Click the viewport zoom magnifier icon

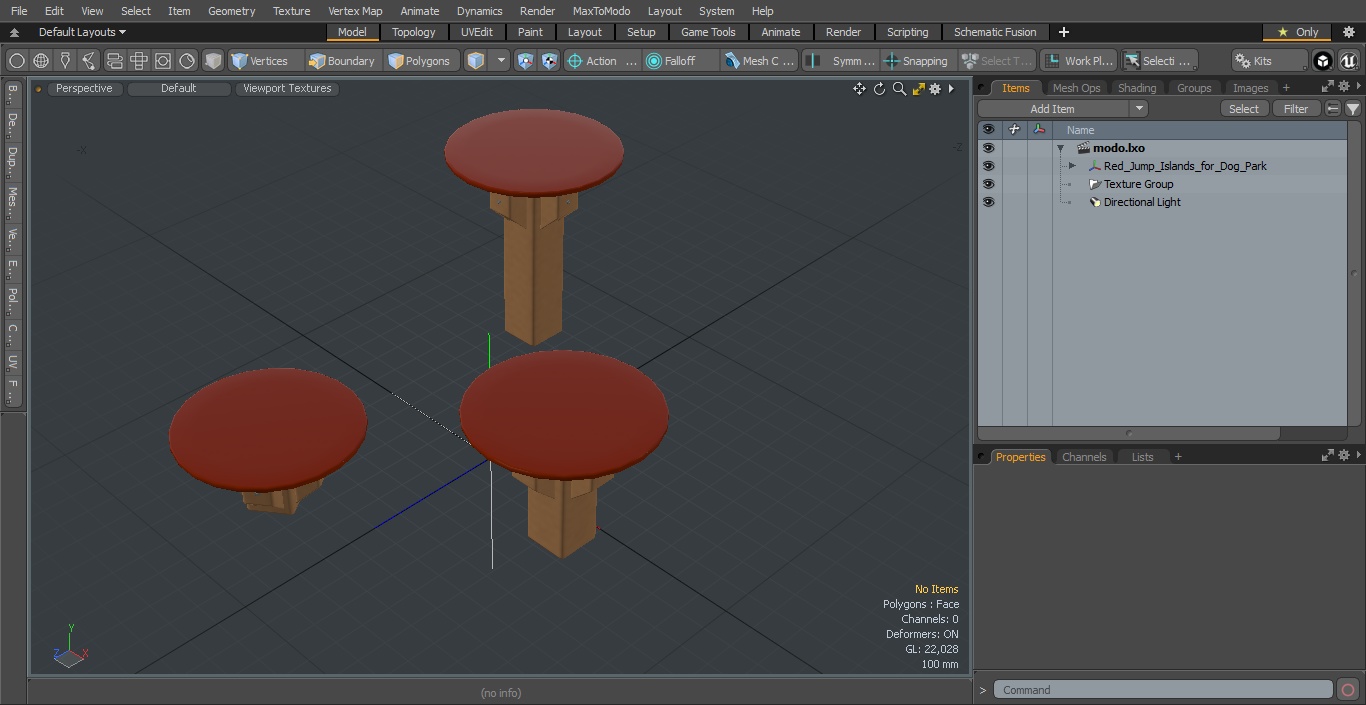pyautogui.click(x=899, y=89)
